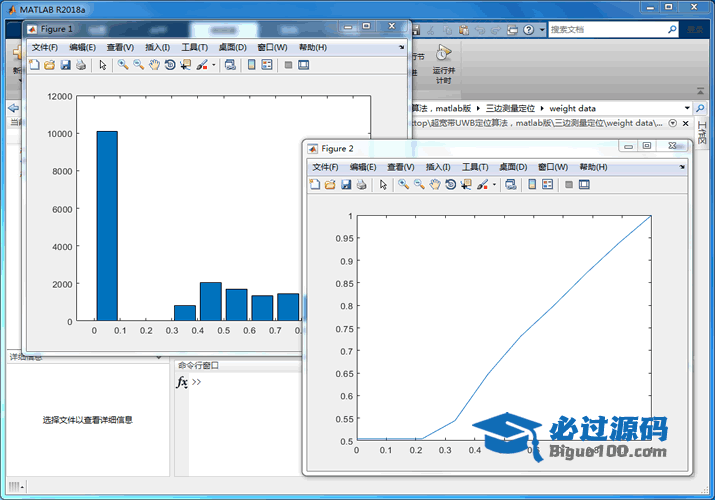
Task: Hide Plot Tools in Figure 1 toolbar
Action: pyautogui.click(x=288, y=65)
